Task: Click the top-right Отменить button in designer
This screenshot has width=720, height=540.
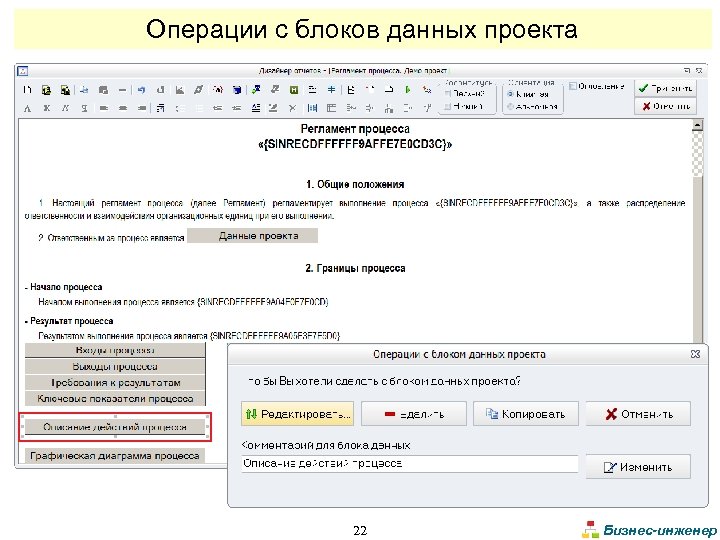Action: pos(665,107)
